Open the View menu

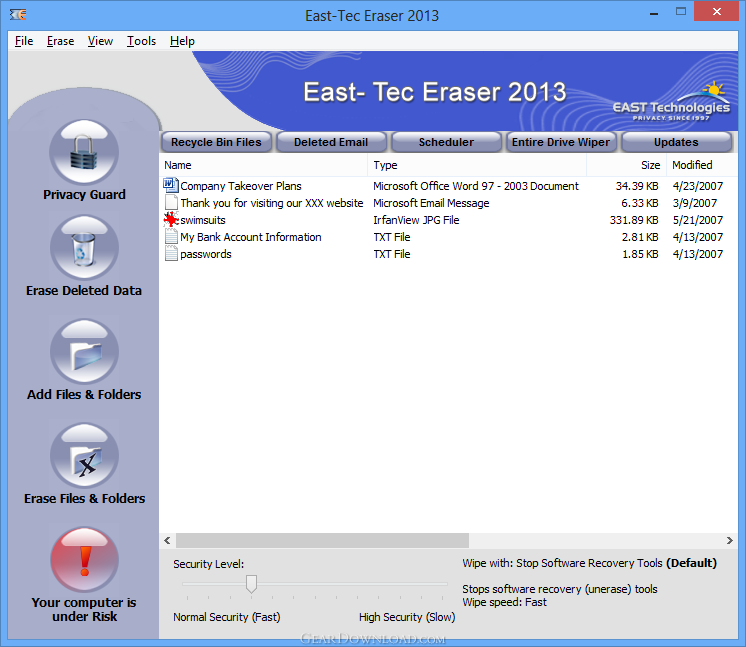[x=100, y=41]
